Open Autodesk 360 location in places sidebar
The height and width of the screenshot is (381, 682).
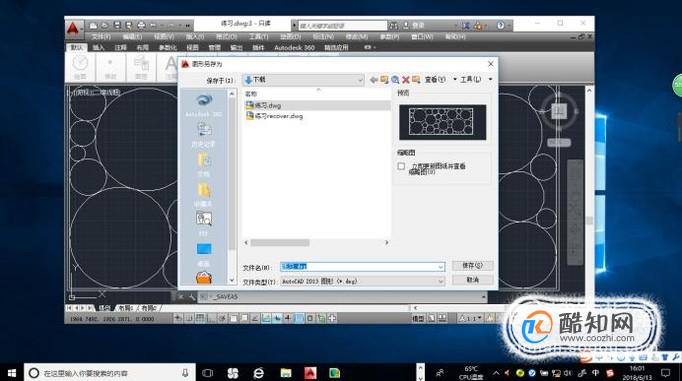pos(204,105)
